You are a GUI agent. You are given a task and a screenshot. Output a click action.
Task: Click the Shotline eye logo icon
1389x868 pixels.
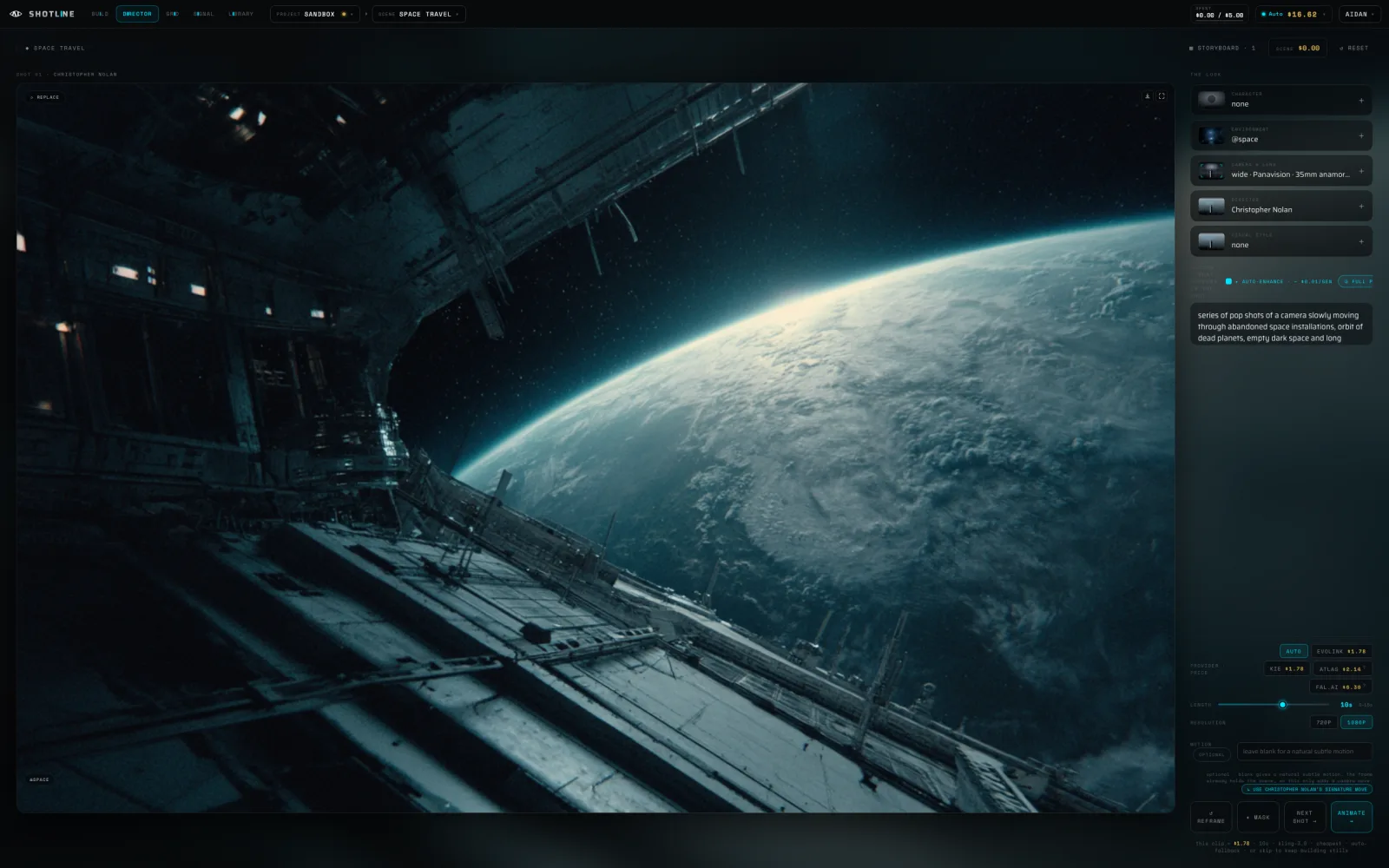click(x=16, y=14)
